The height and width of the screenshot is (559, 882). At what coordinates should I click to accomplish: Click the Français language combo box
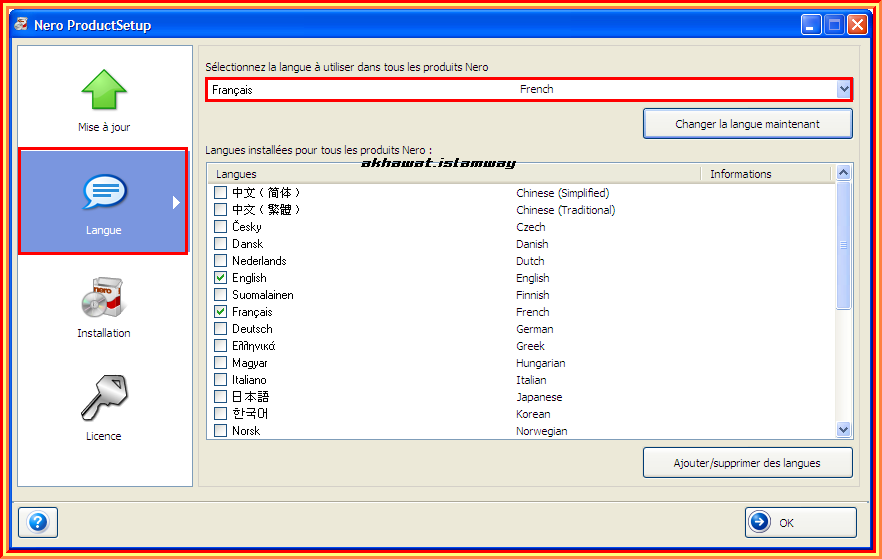click(x=529, y=89)
